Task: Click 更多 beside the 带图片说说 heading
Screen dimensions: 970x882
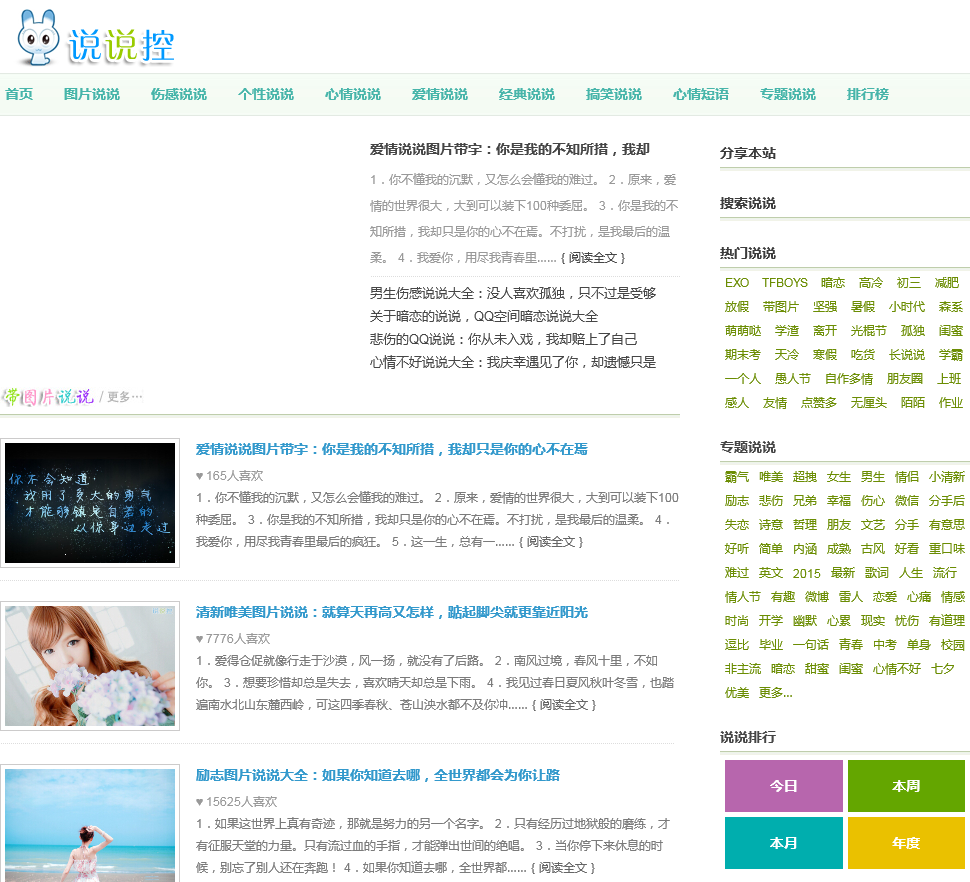Action: click(125, 396)
